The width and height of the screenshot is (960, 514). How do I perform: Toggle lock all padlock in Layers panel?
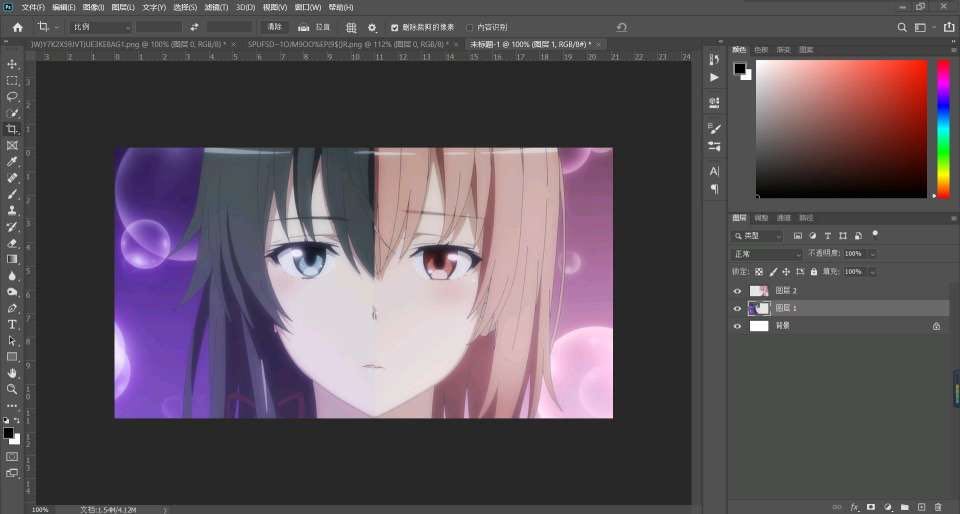pyautogui.click(x=814, y=272)
